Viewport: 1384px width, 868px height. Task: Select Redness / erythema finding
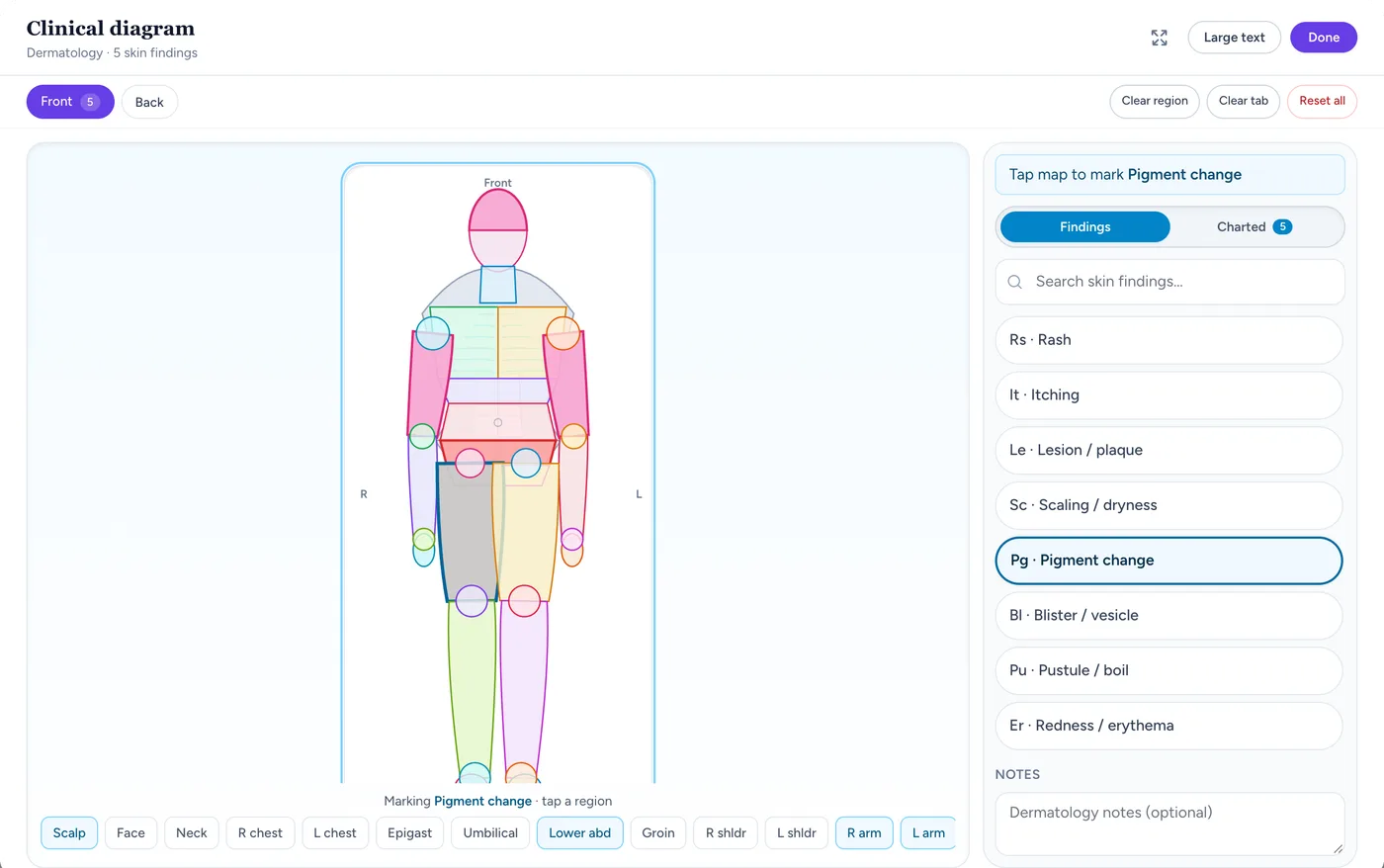(1168, 726)
